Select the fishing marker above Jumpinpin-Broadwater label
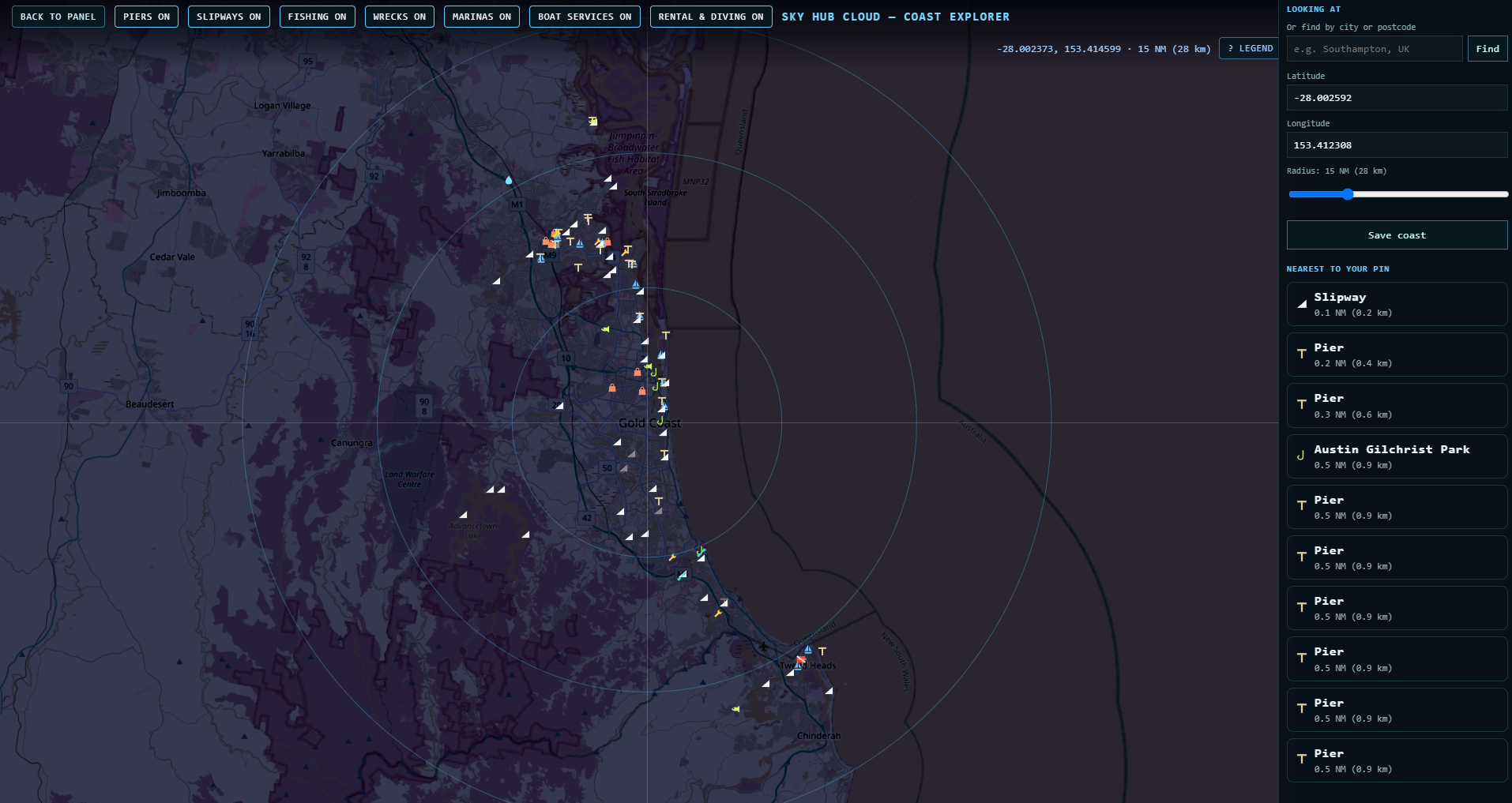This screenshot has width=1512, height=803. click(x=592, y=122)
